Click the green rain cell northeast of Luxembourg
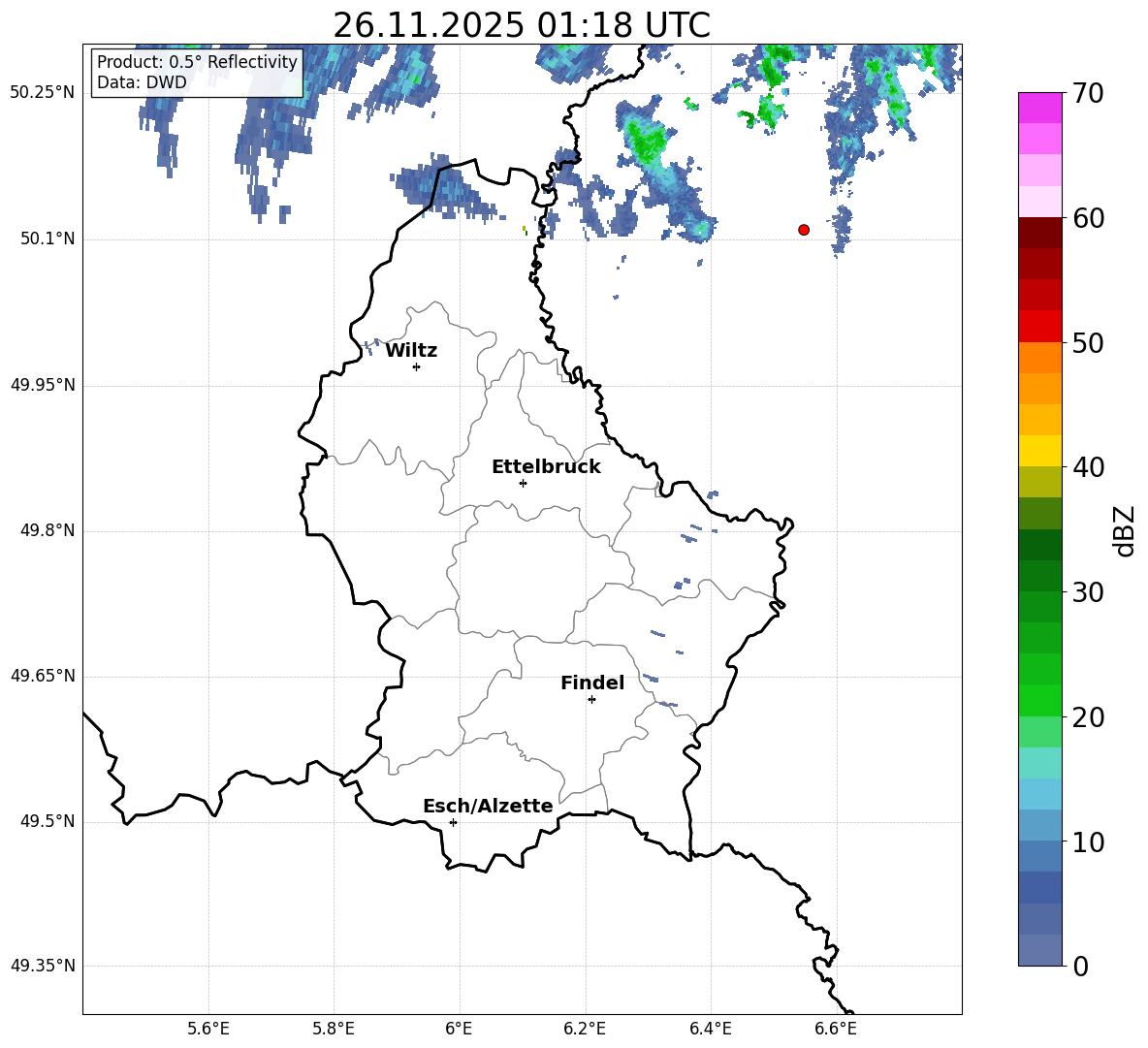 [x=649, y=140]
